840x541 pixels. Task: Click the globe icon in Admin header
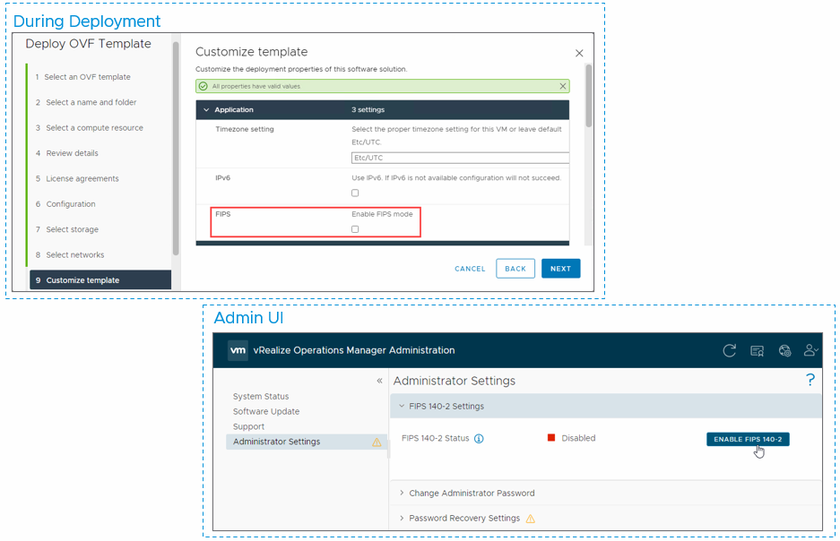tap(784, 351)
